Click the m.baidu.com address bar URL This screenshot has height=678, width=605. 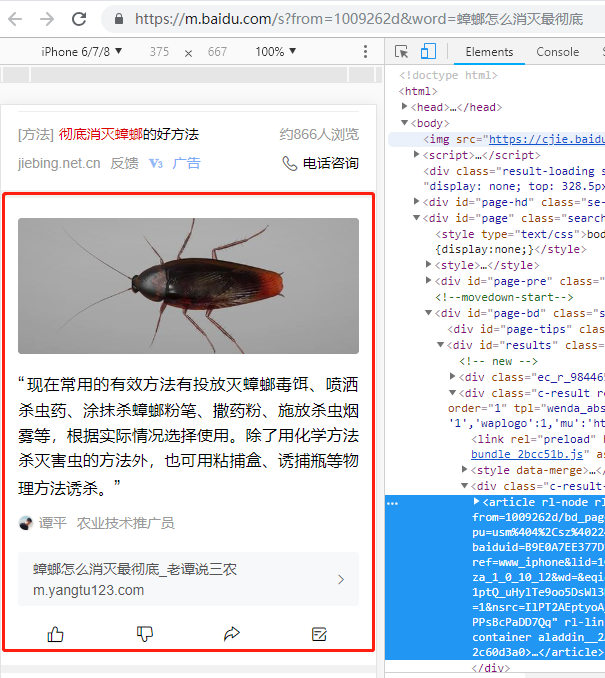click(359, 19)
